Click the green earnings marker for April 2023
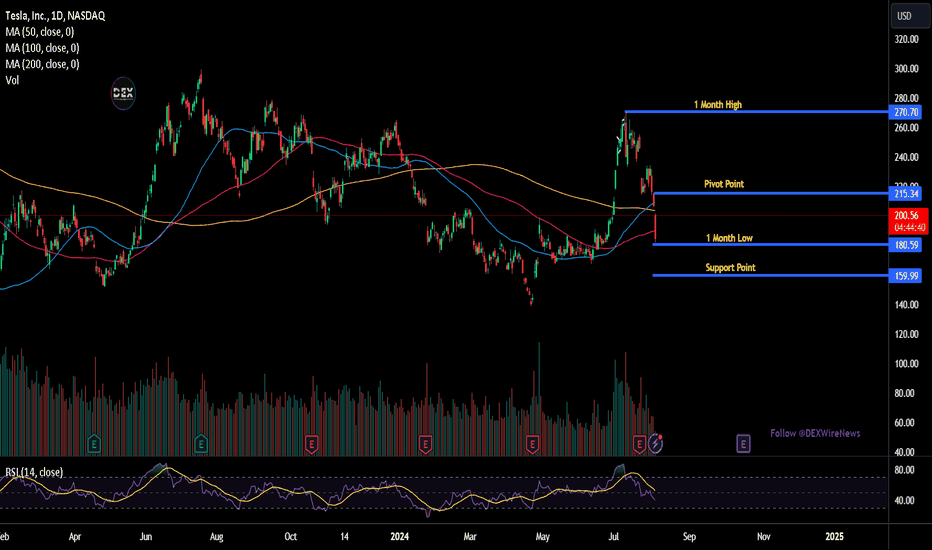The width and height of the screenshot is (932, 550). point(94,444)
